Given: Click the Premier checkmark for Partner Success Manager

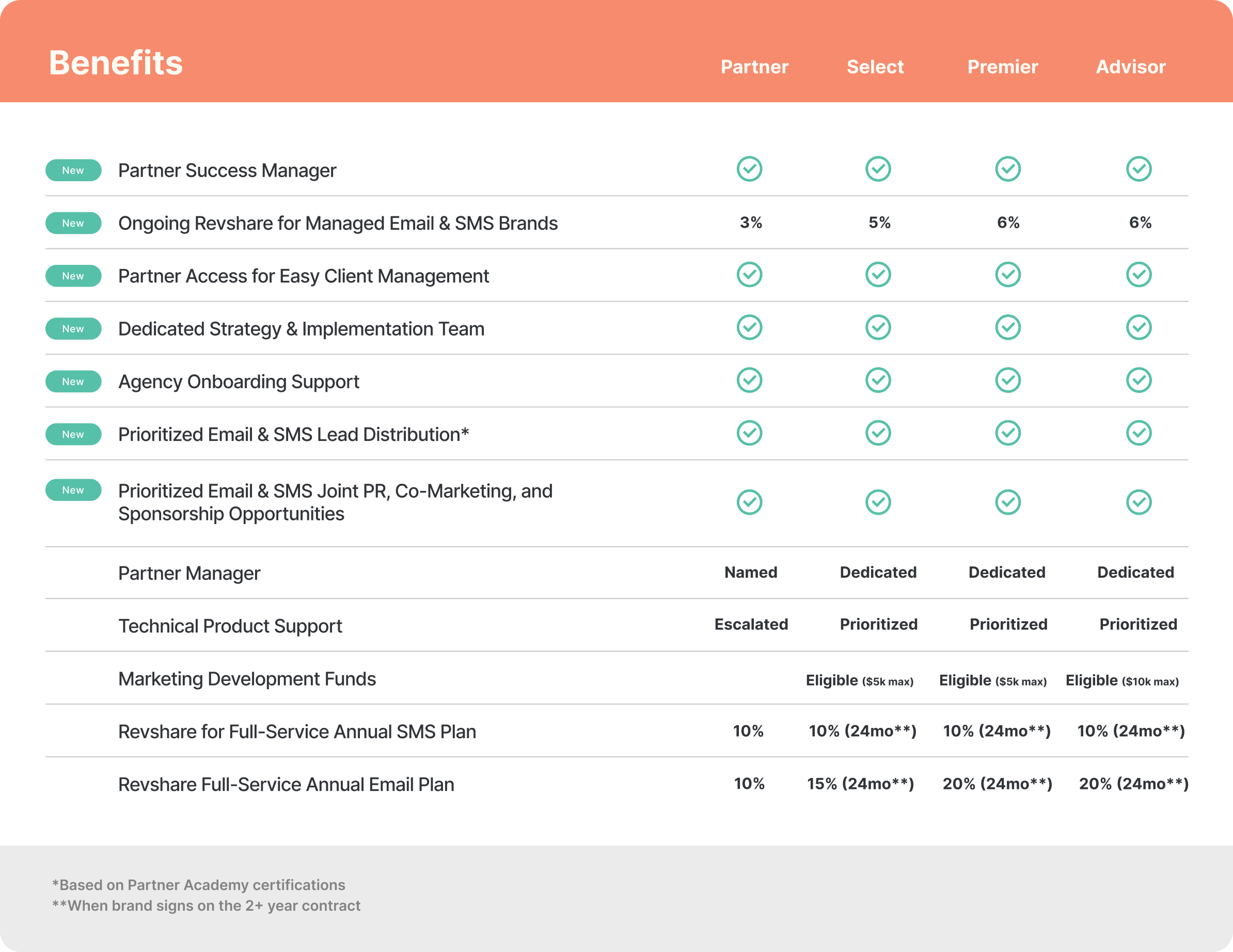Looking at the screenshot, I should click(x=1008, y=169).
